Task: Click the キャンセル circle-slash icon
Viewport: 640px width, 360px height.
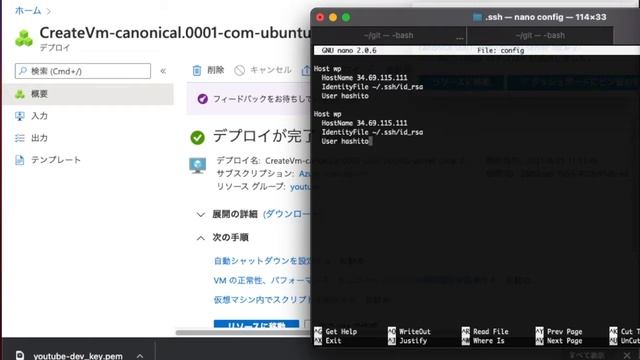Action: point(240,71)
